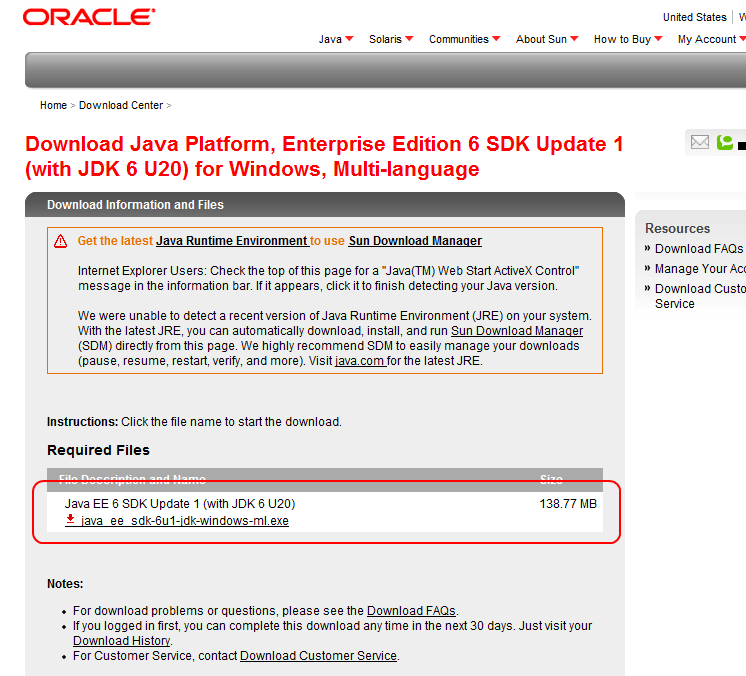Click the 138.77 MB size value
The image size is (746, 676).
[568, 504]
